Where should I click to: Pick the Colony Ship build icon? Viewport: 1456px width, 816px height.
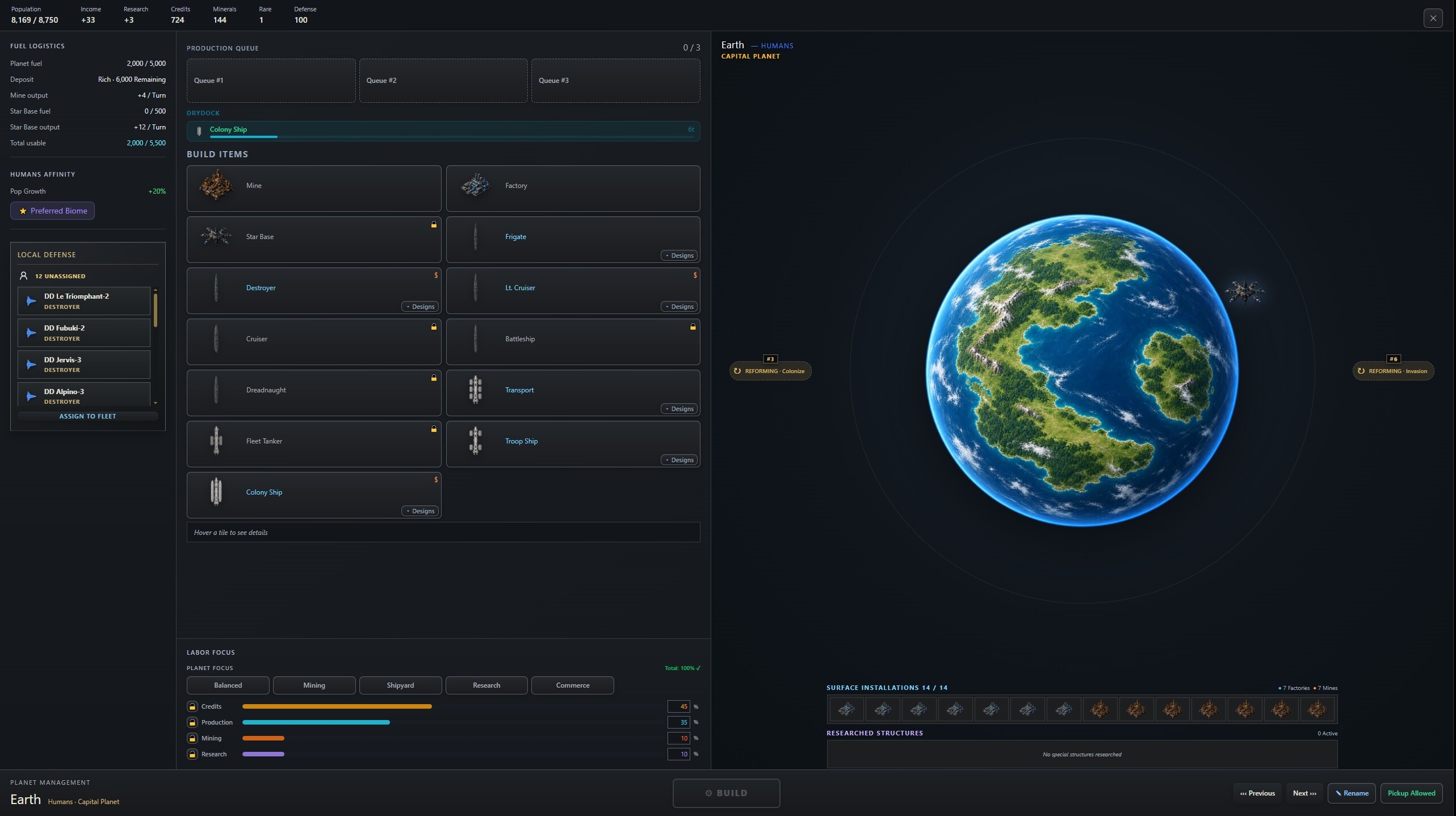point(216,492)
